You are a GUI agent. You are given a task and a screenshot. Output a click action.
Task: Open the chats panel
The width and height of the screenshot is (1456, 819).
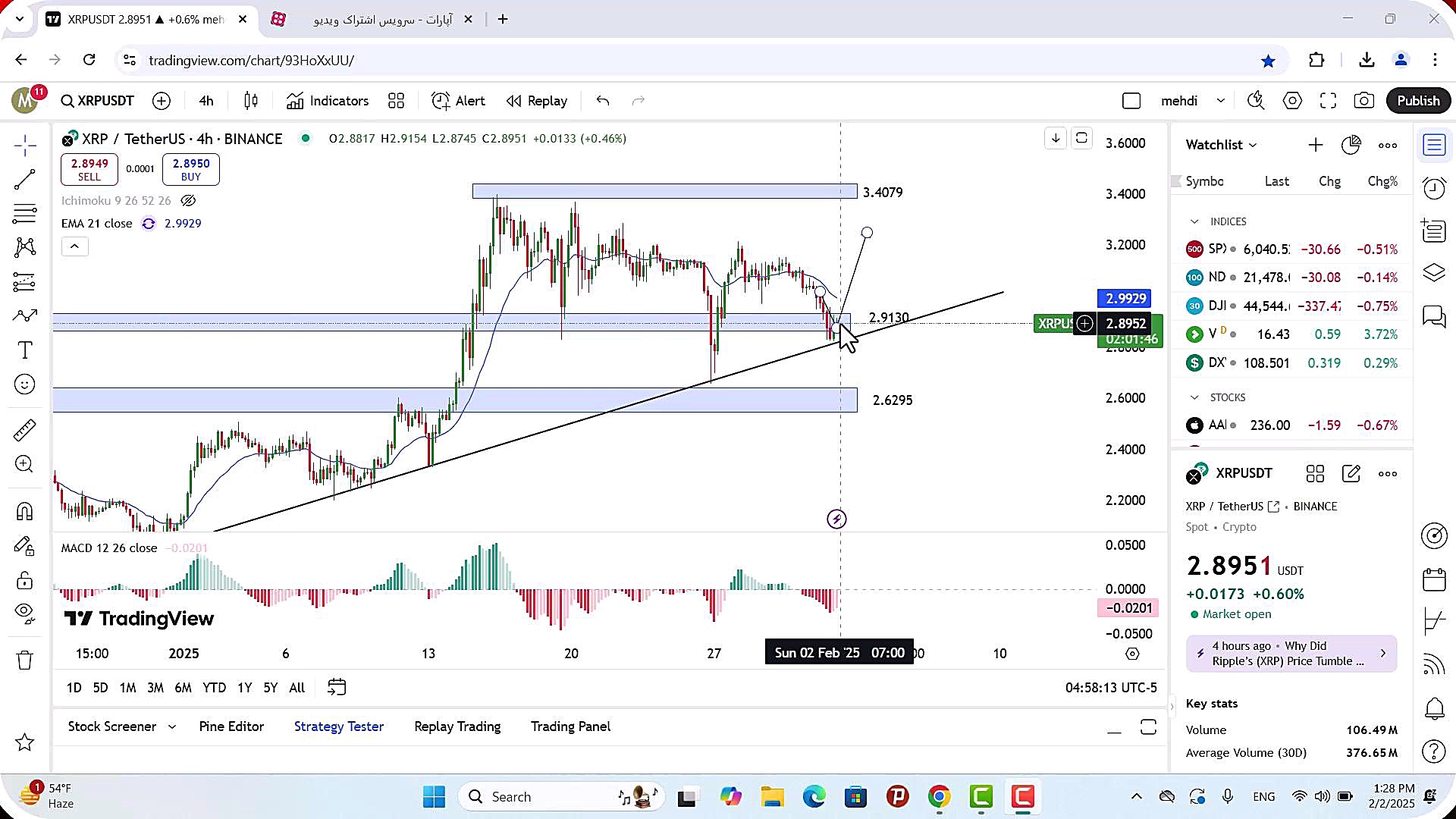pyautogui.click(x=1434, y=316)
